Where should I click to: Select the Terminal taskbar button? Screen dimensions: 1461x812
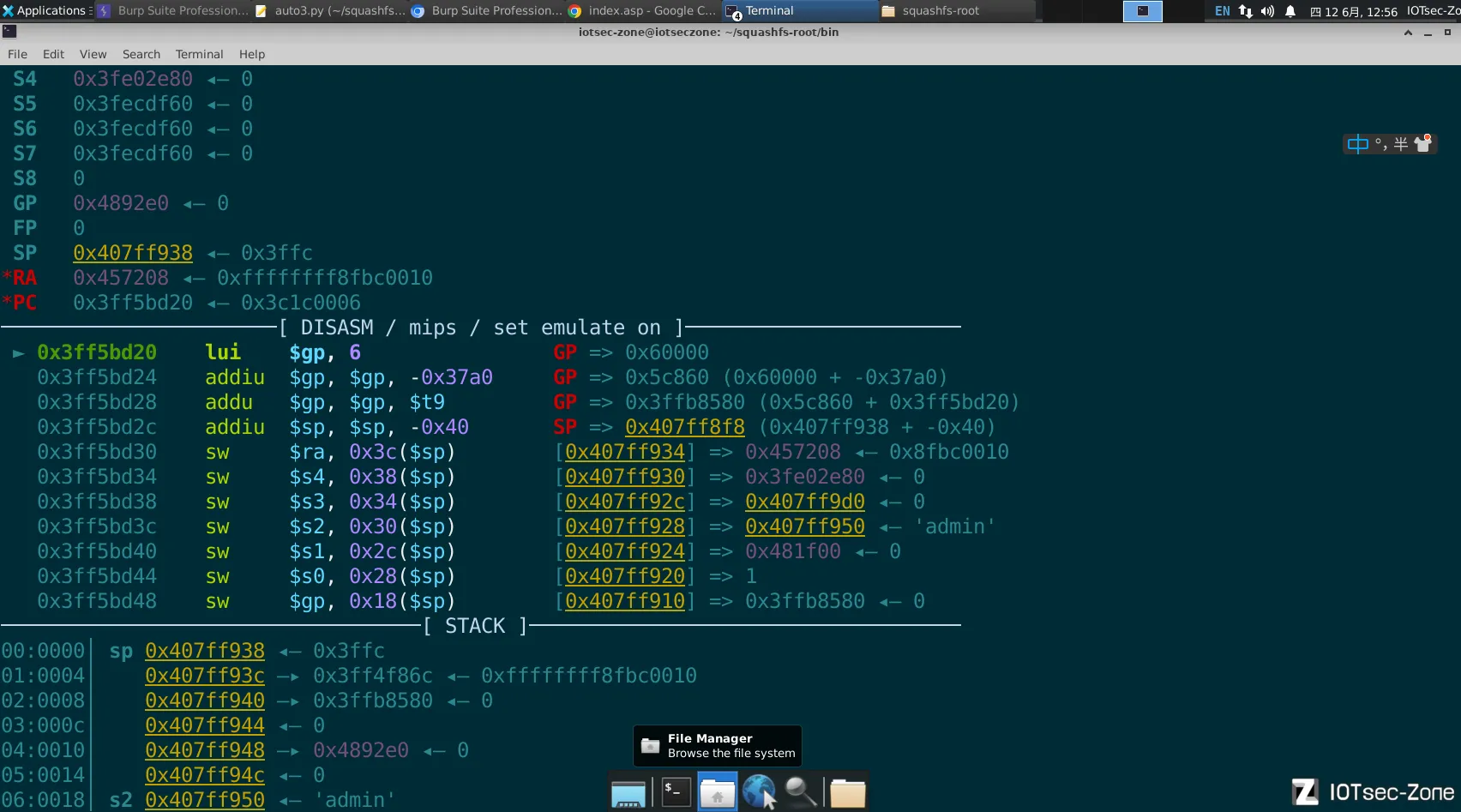coord(801,10)
